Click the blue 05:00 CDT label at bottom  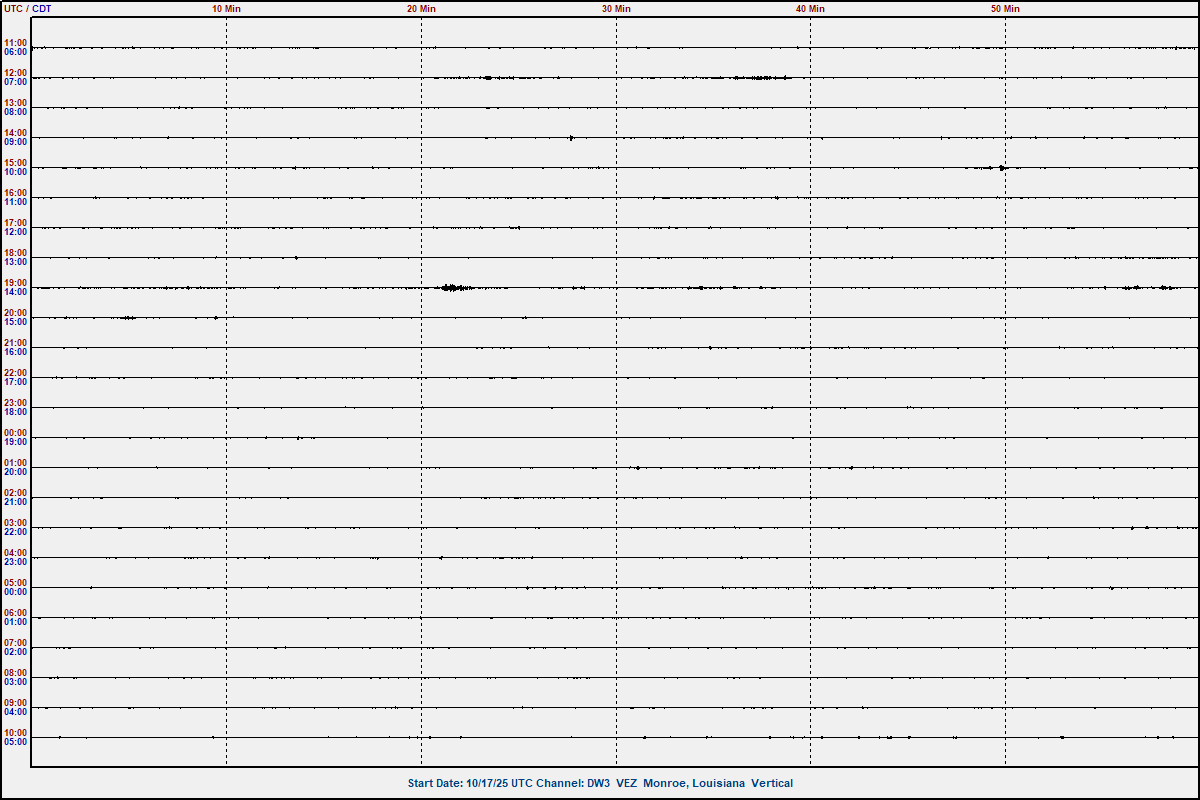pyautogui.click(x=15, y=742)
